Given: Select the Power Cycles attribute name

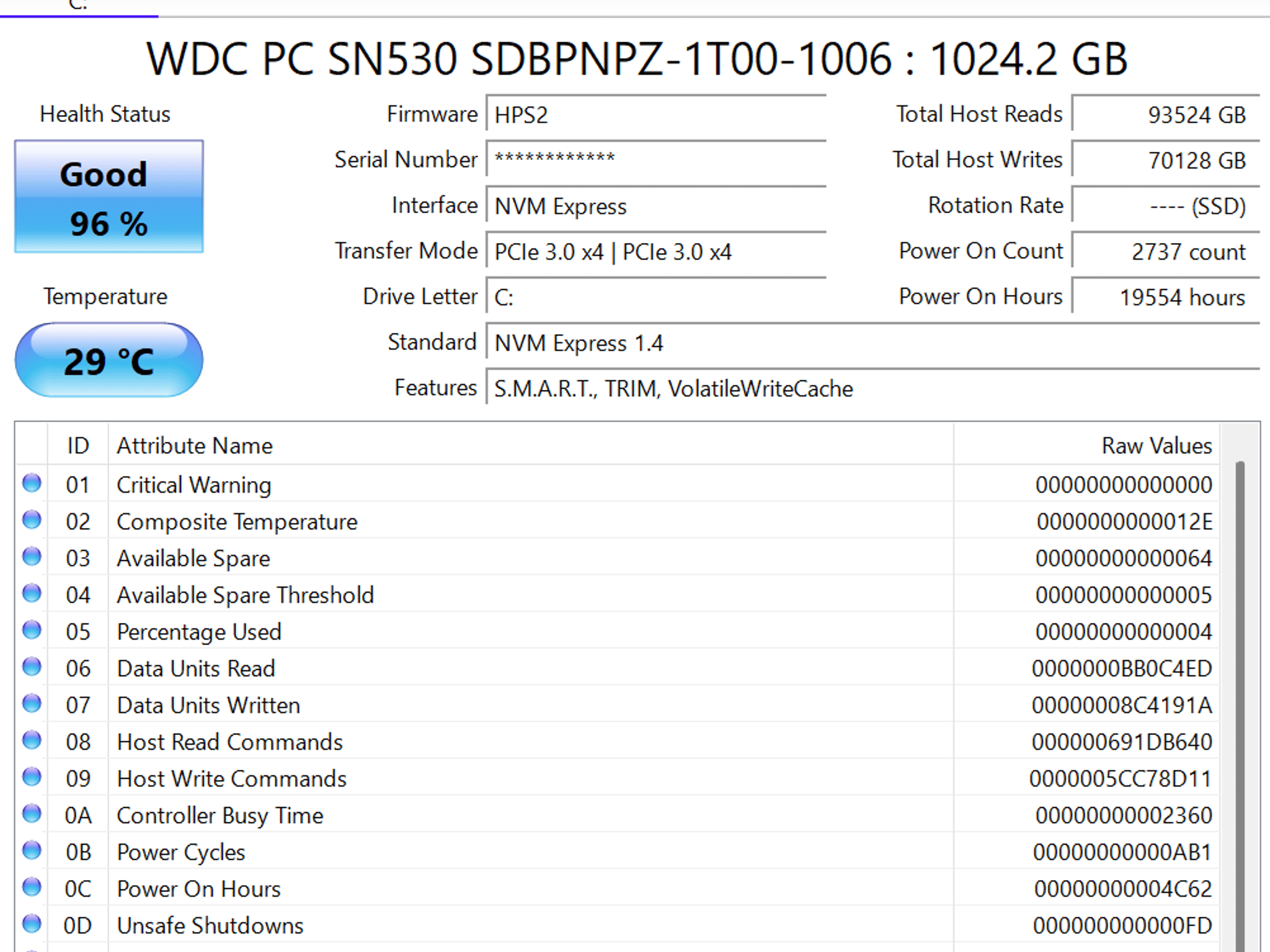Looking at the screenshot, I should click(x=181, y=852).
